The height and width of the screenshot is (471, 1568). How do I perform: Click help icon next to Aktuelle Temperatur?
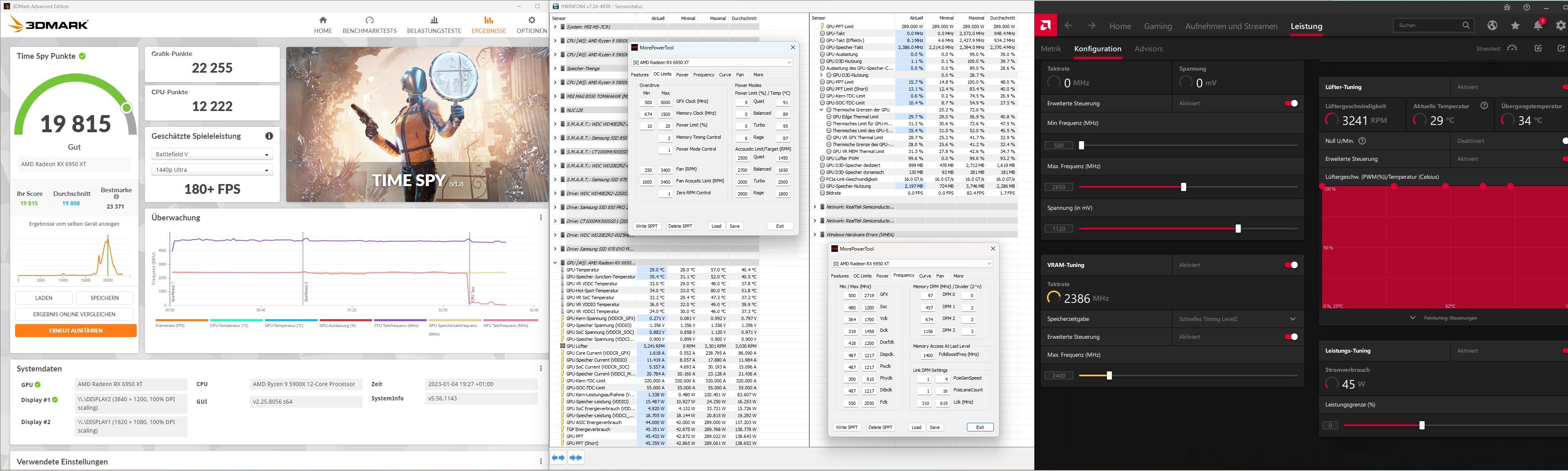pyautogui.click(x=1484, y=105)
